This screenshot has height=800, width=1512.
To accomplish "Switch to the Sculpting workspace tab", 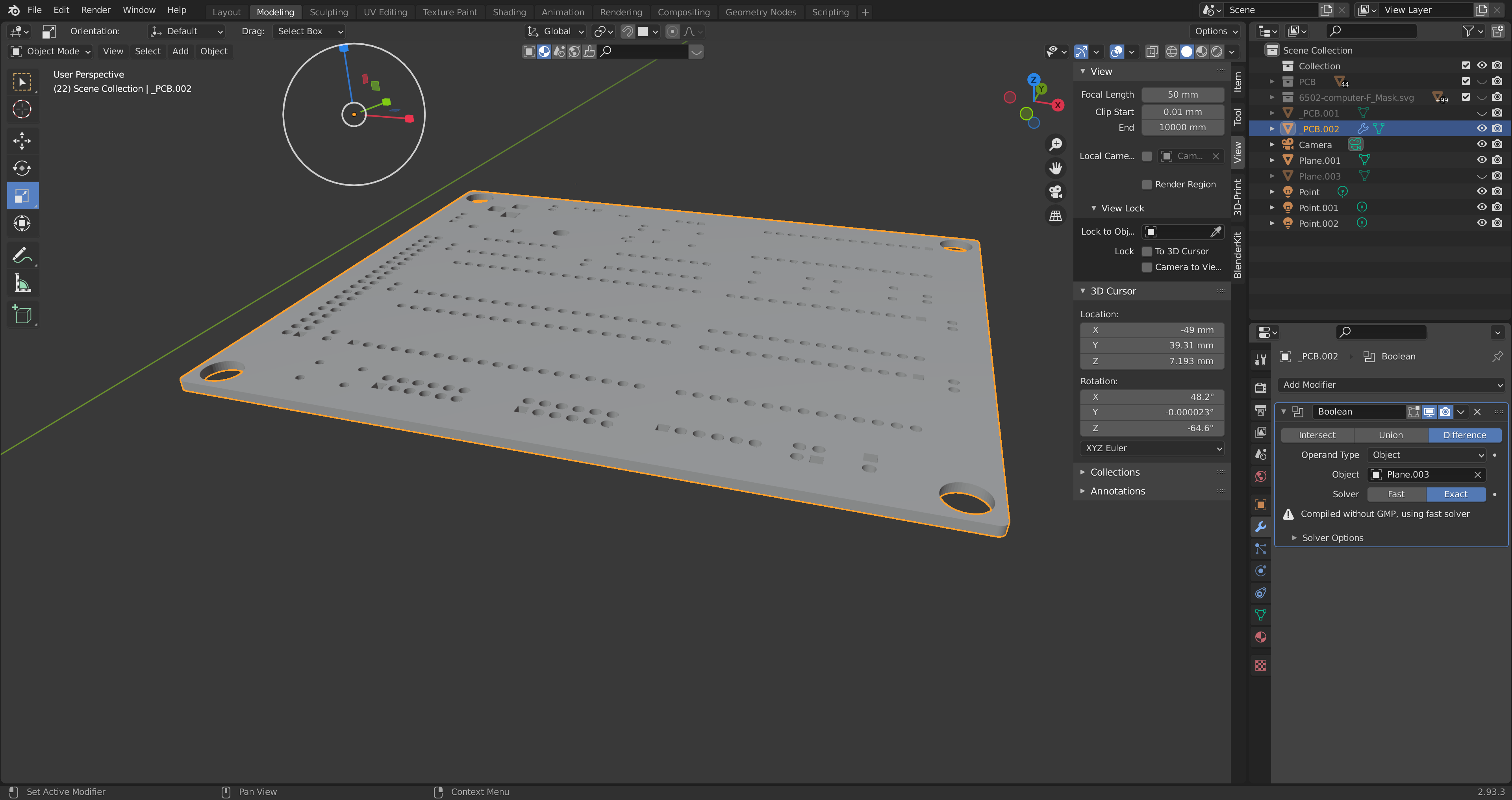I will click(x=328, y=12).
